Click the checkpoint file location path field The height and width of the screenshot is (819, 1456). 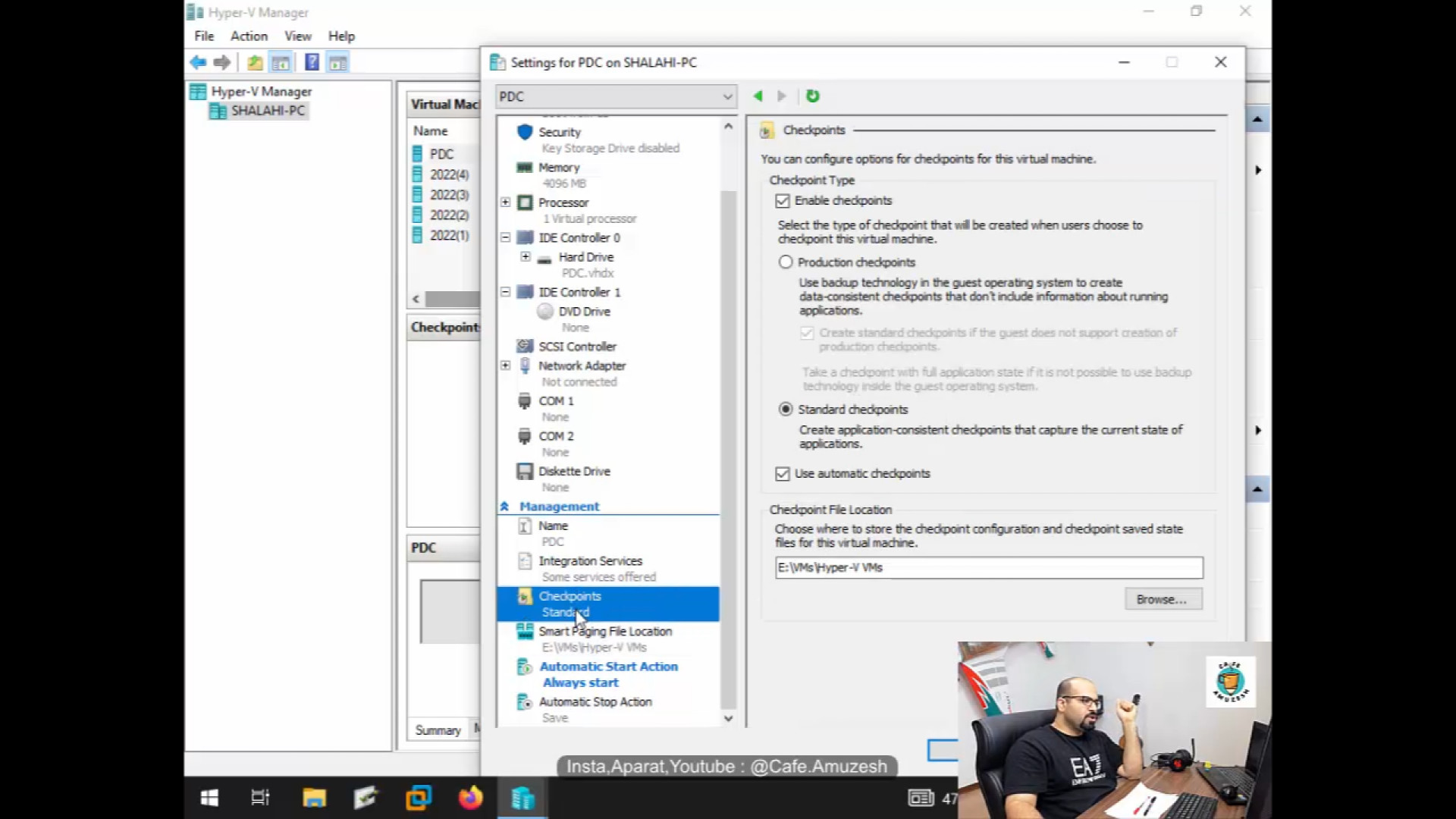[x=989, y=568]
